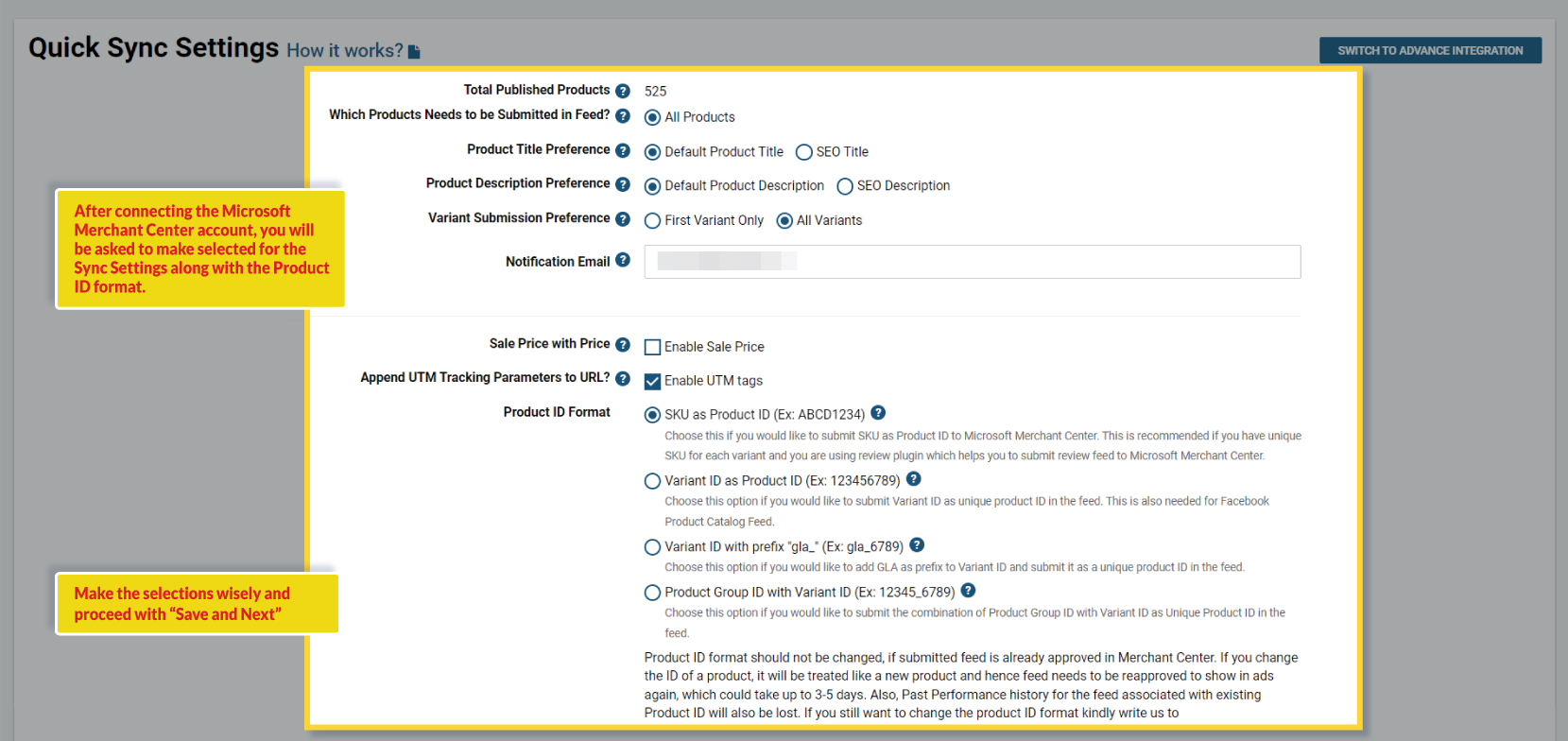Select Default Product Title option
Viewport: 1568px width, 741px height.
pos(652,152)
